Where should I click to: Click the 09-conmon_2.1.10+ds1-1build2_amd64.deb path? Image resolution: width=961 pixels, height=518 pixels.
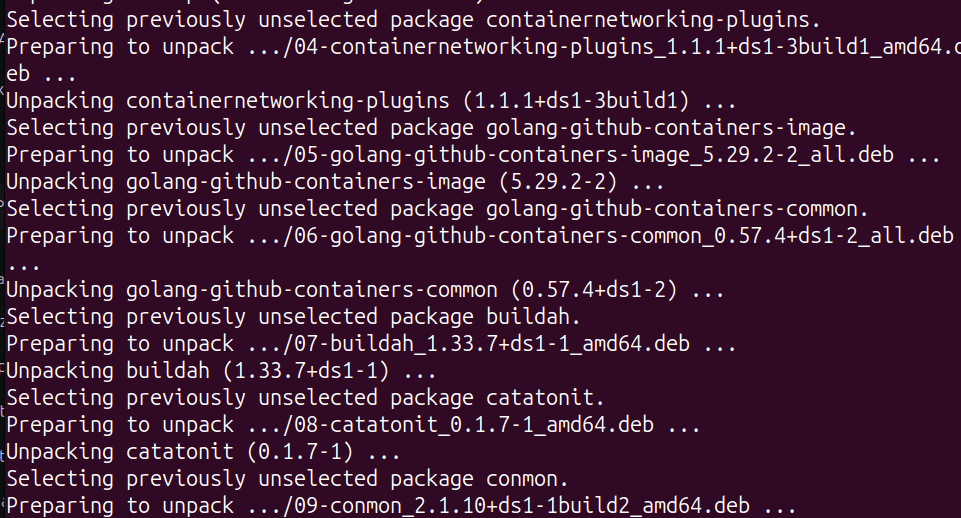point(513,506)
